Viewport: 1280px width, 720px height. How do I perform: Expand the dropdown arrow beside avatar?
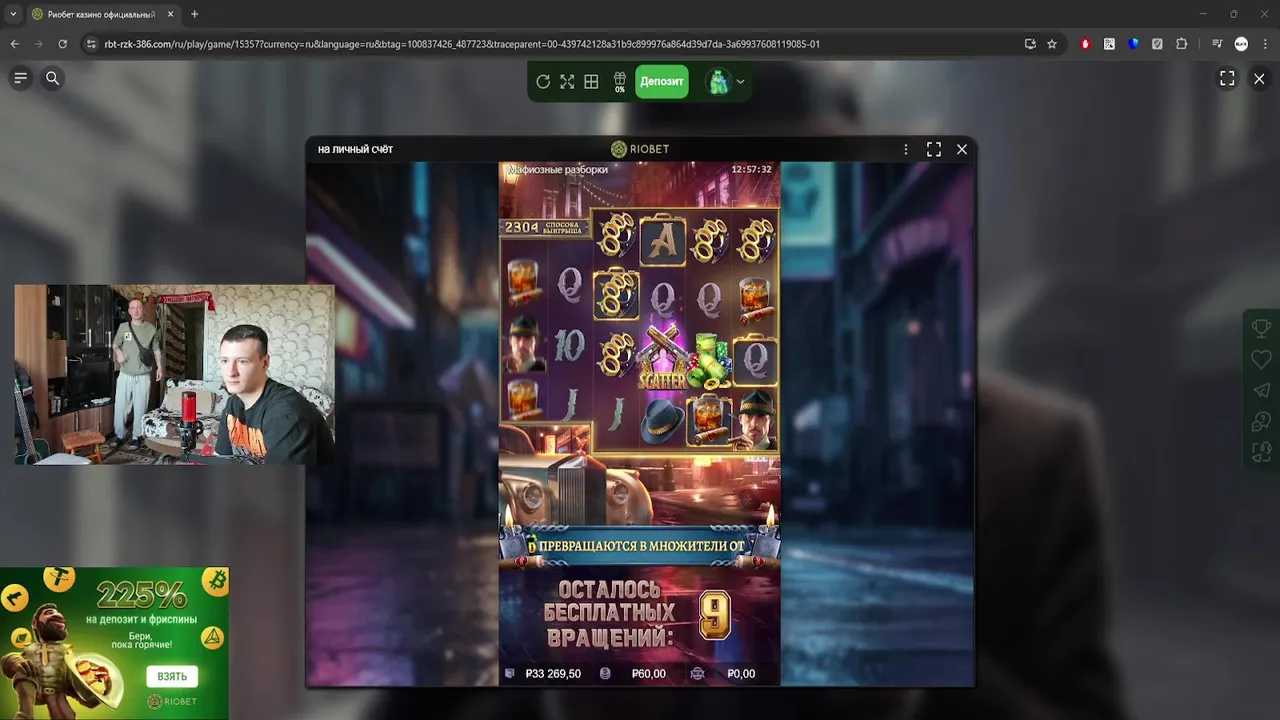741,82
